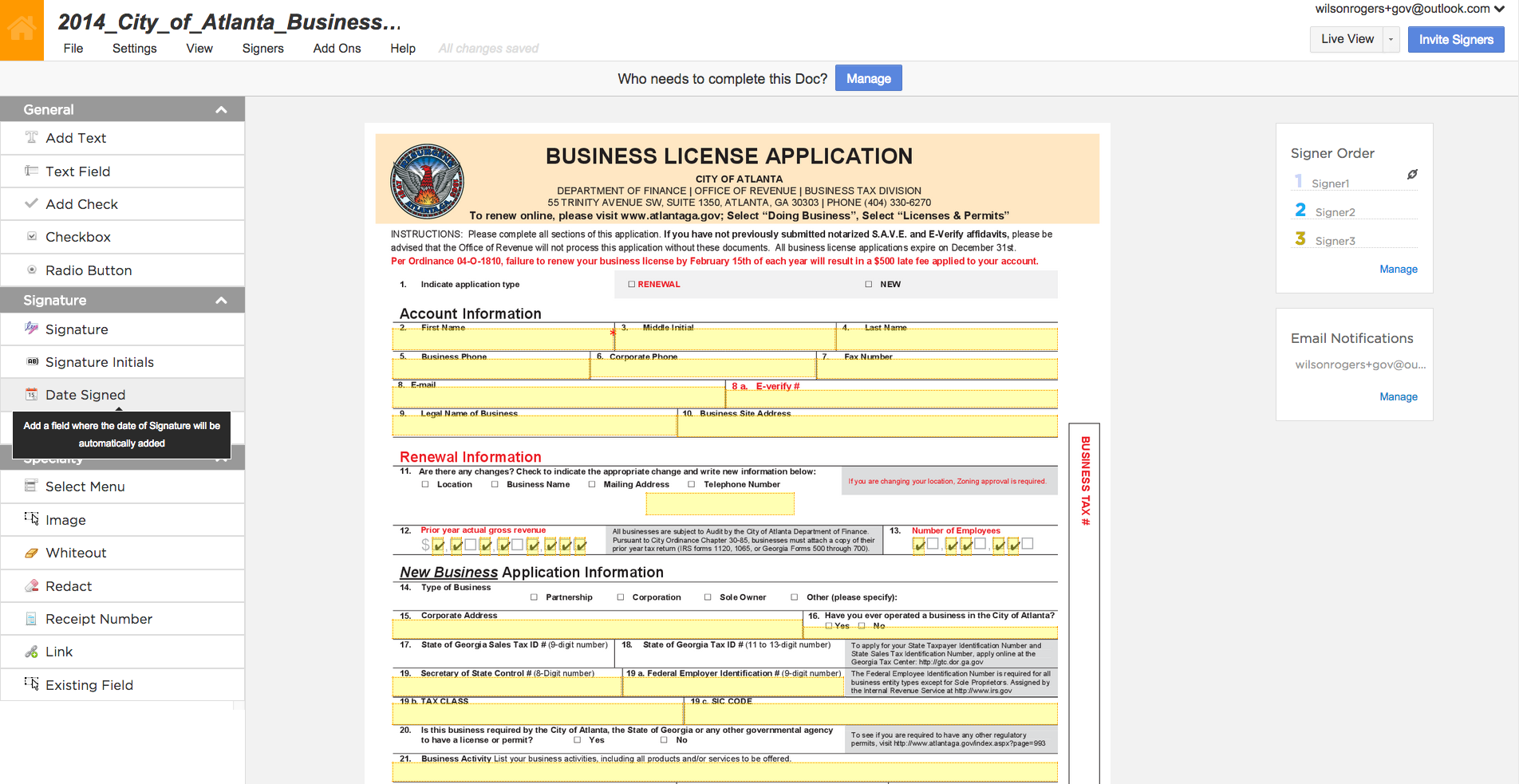Screen dimensions: 1519x784
Task: Select the Redact tool
Action: (69, 585)
